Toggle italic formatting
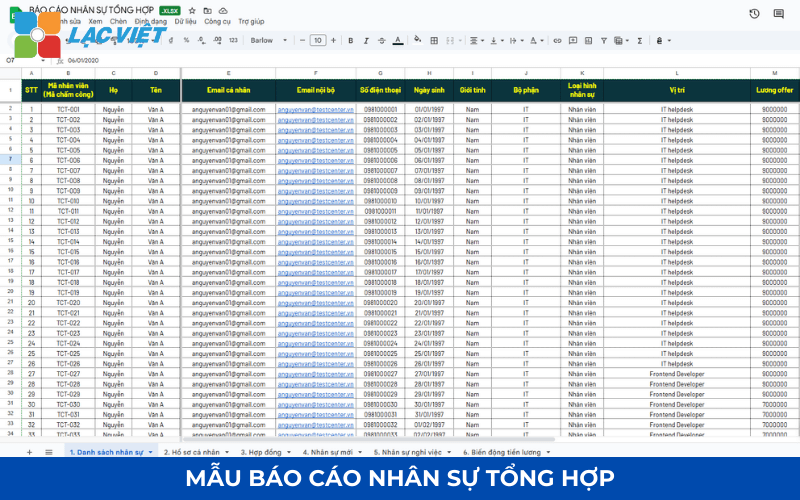The height and width of the screenshot is (500, 800). click(366, 40)
